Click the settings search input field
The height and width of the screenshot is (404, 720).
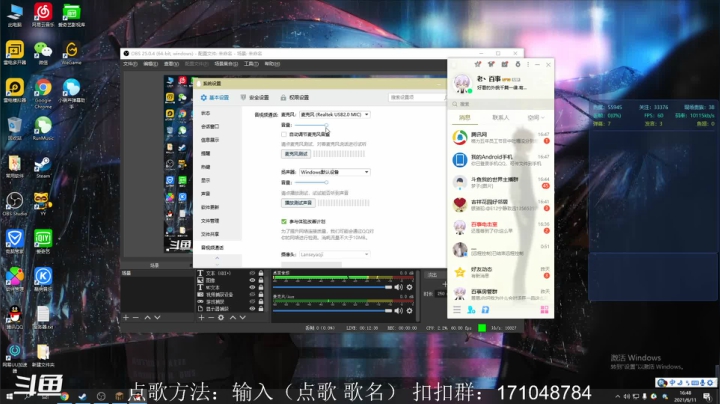click(417, 97)
